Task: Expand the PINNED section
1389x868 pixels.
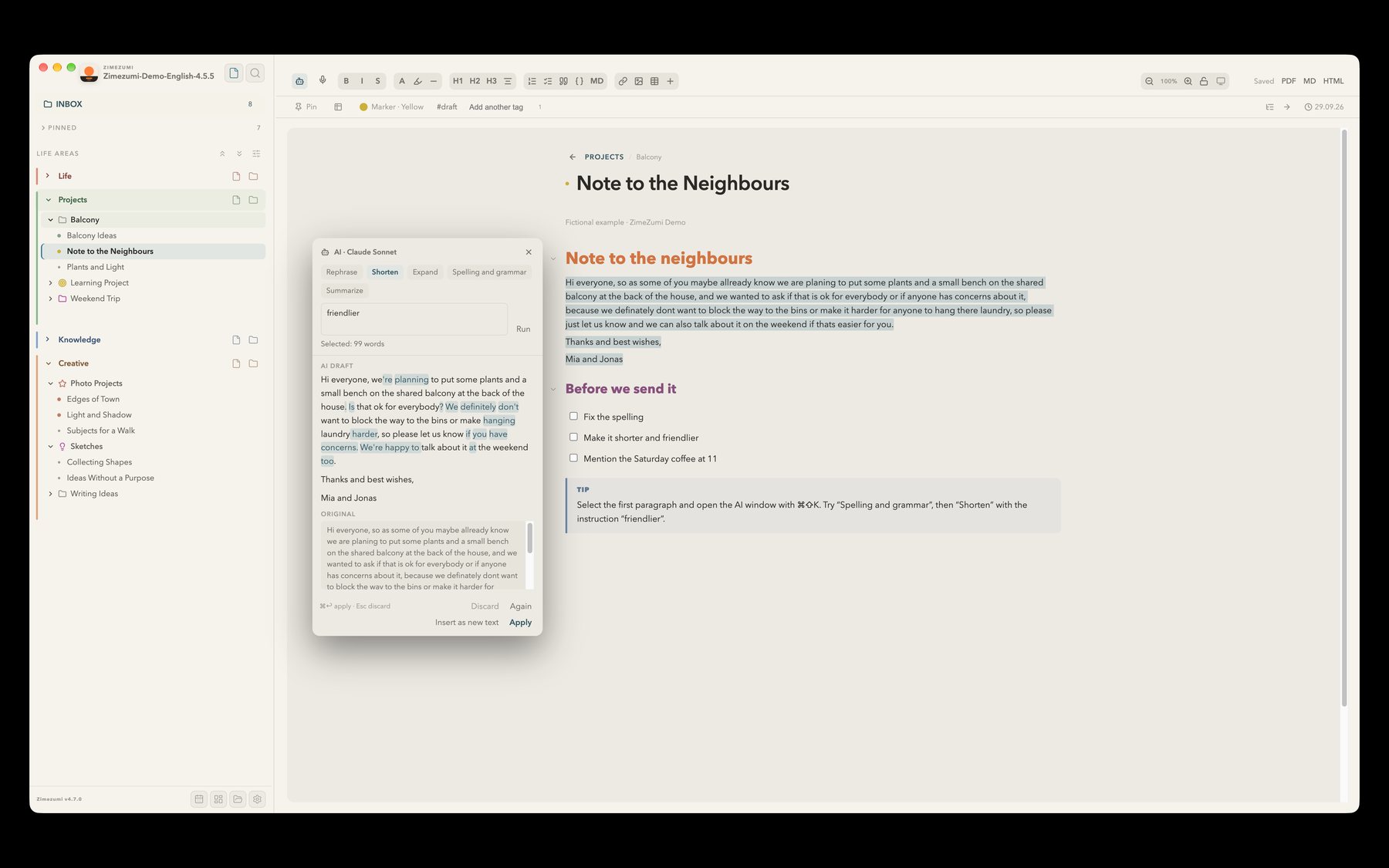Action: tap(43, 128)
